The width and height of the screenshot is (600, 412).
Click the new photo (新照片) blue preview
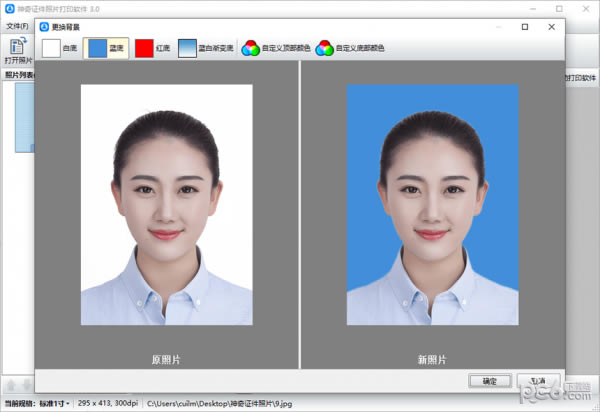tap(432, 205)
